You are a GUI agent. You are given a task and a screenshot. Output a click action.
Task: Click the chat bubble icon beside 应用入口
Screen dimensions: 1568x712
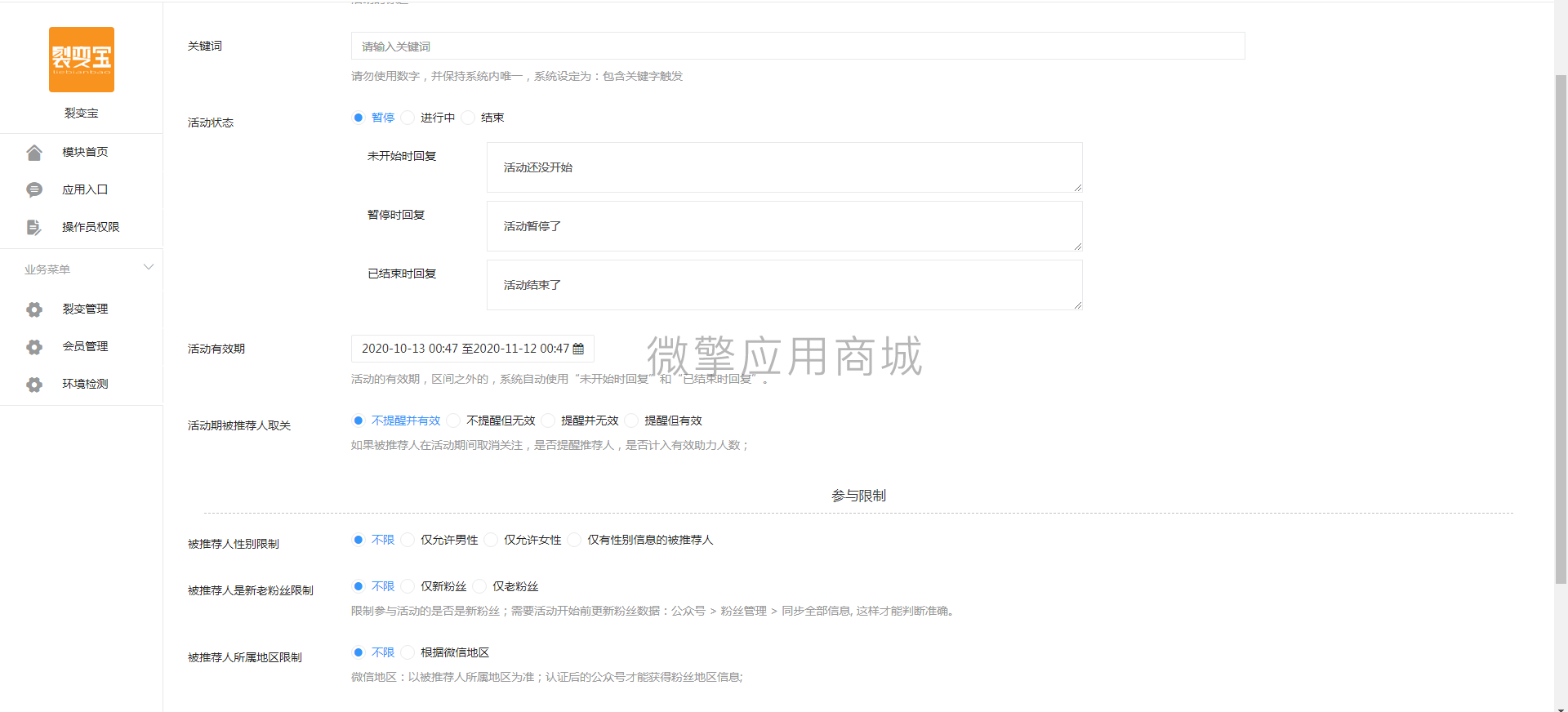click(34, 190)
